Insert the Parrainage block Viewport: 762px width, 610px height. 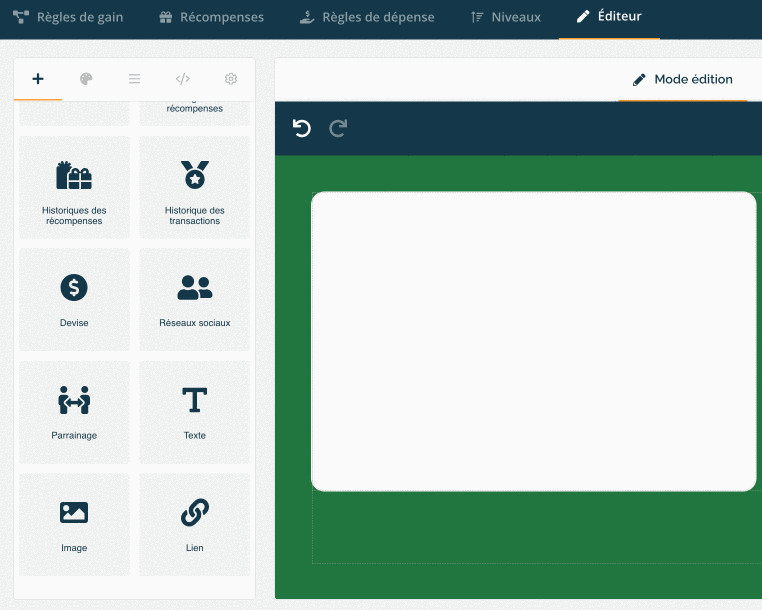point(74,412)
